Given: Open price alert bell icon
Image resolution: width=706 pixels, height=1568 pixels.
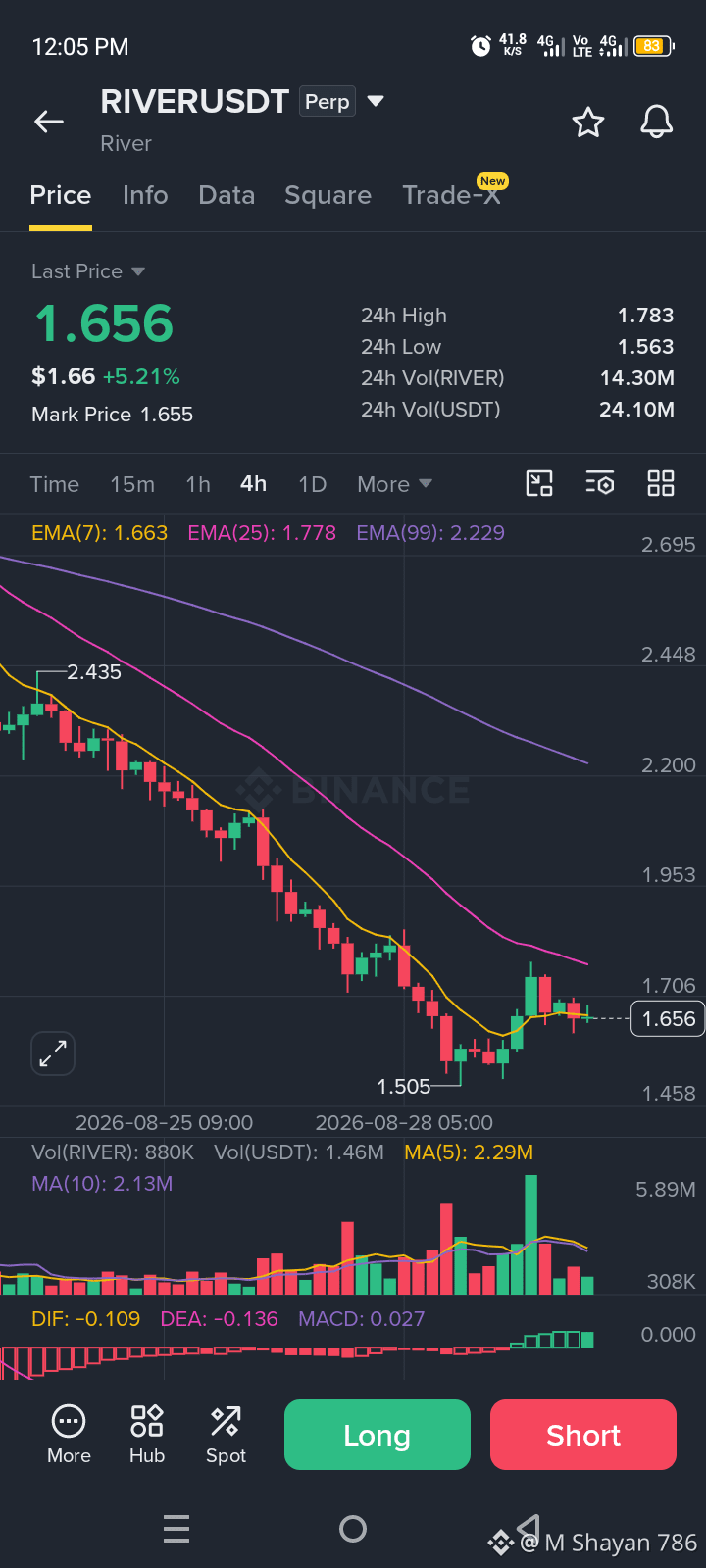Looking at the screenshot, I should [656, 122].
